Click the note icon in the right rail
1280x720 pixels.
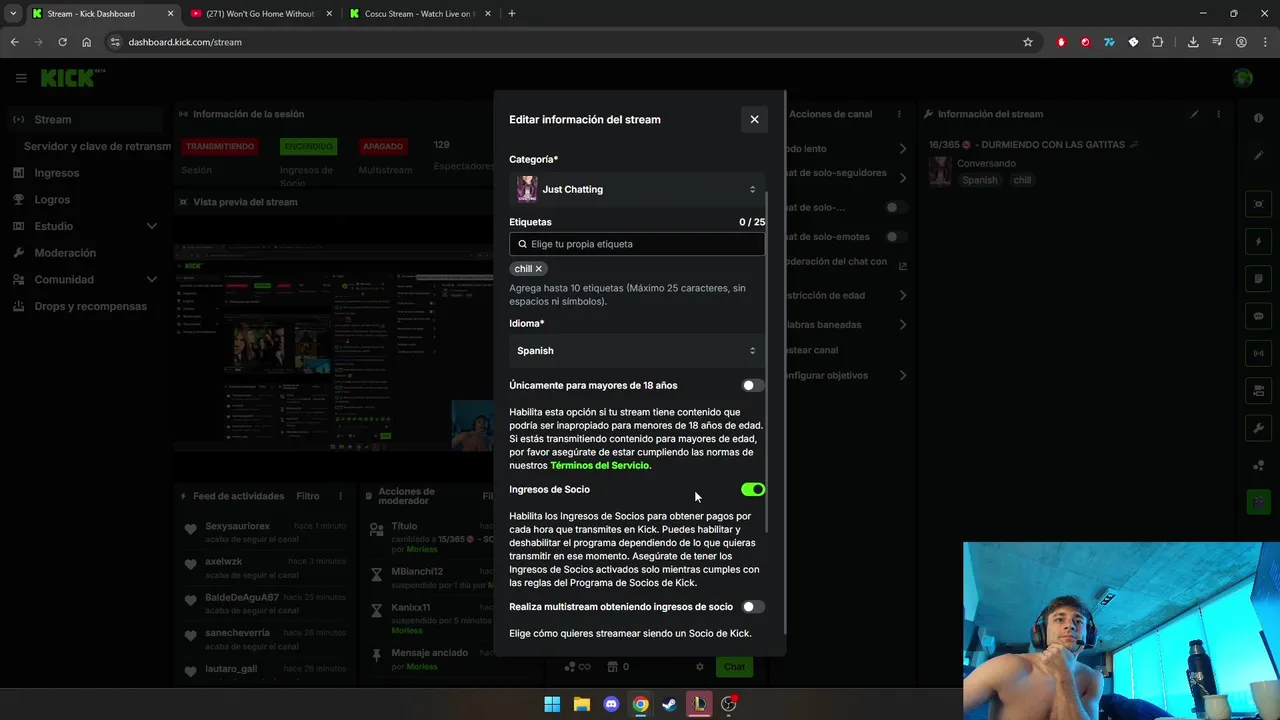click(x=1258, y=279)
